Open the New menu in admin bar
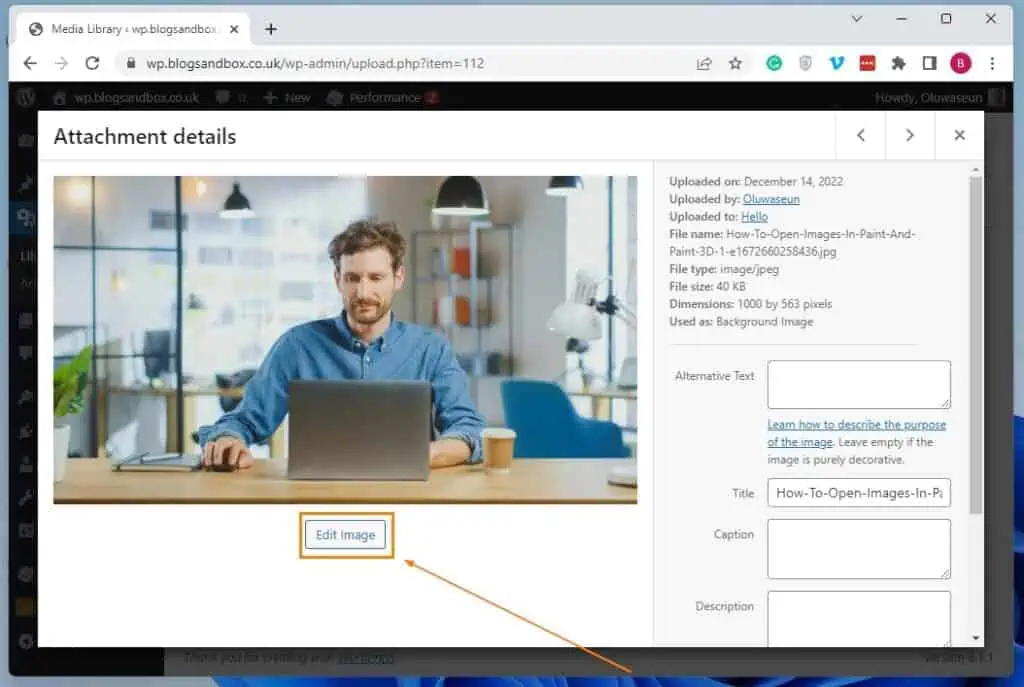The width and height of the screenshot is (1024, 687). [287, 98]
